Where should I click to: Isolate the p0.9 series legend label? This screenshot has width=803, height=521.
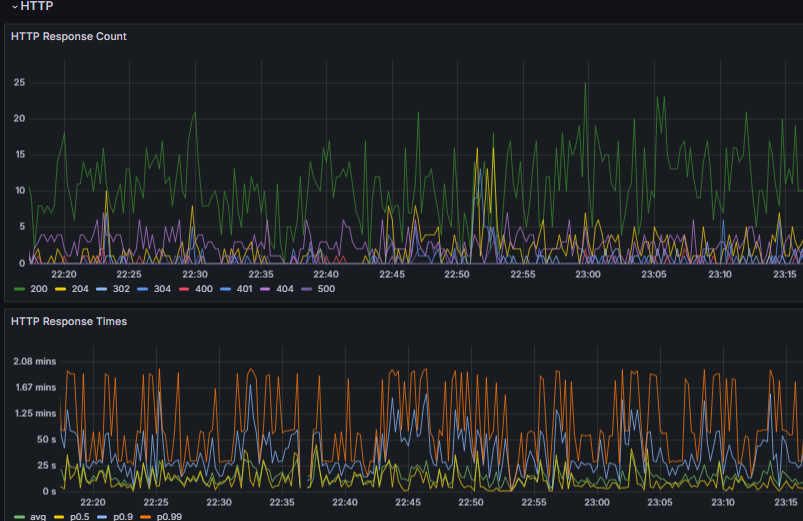[x=122, y=516]
